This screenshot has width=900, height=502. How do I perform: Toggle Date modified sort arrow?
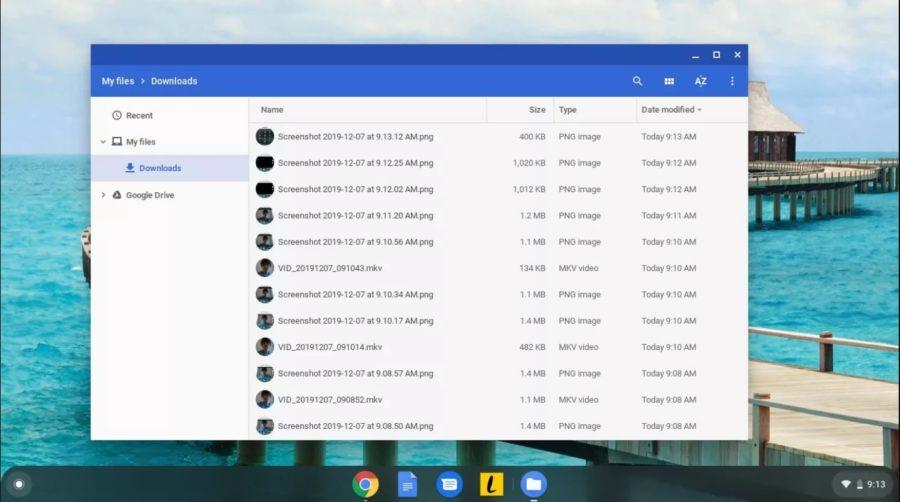pyautogui.click(x=700, y=110)
